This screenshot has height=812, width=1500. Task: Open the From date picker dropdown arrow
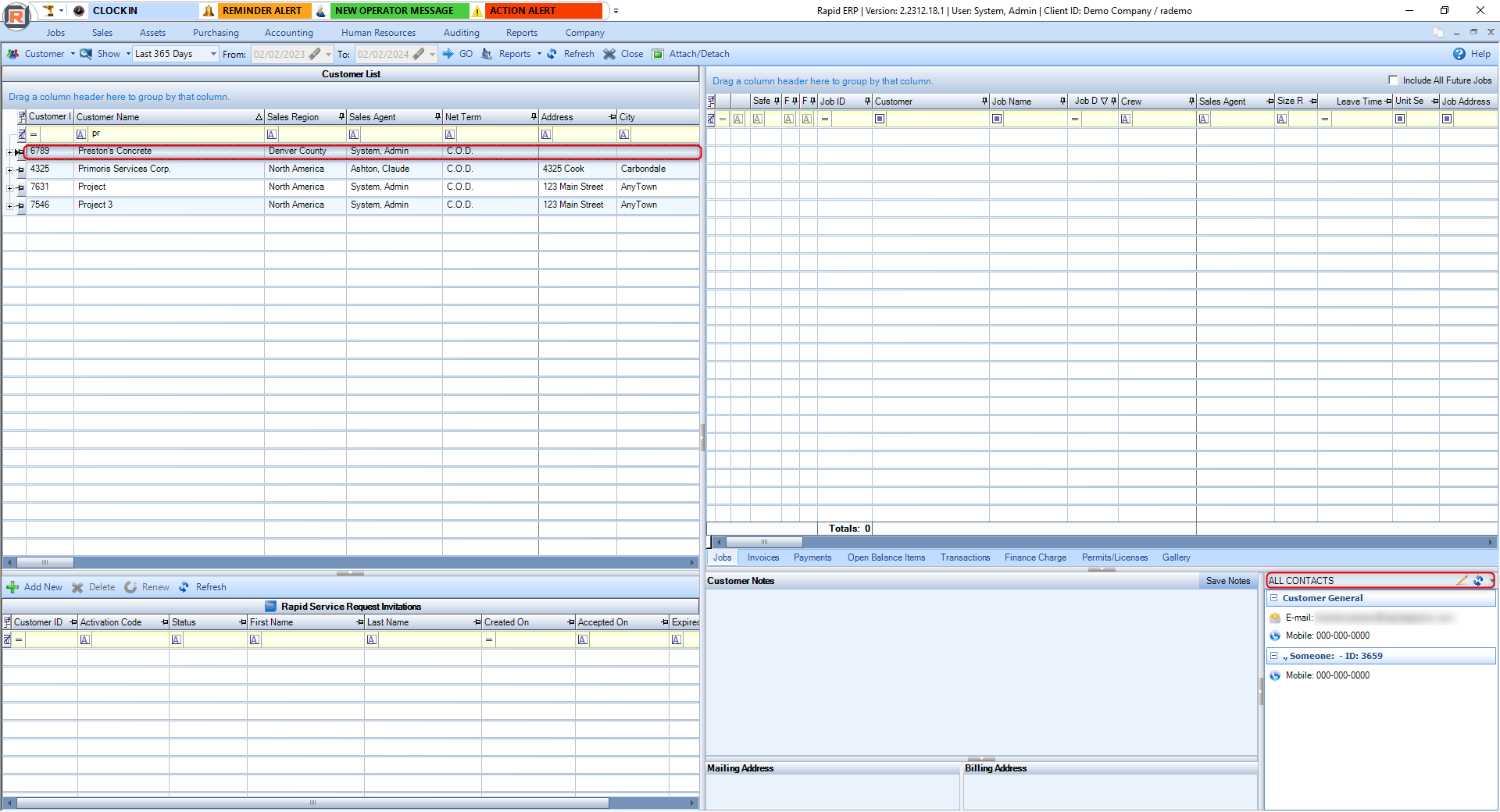[x=328, y=54]
